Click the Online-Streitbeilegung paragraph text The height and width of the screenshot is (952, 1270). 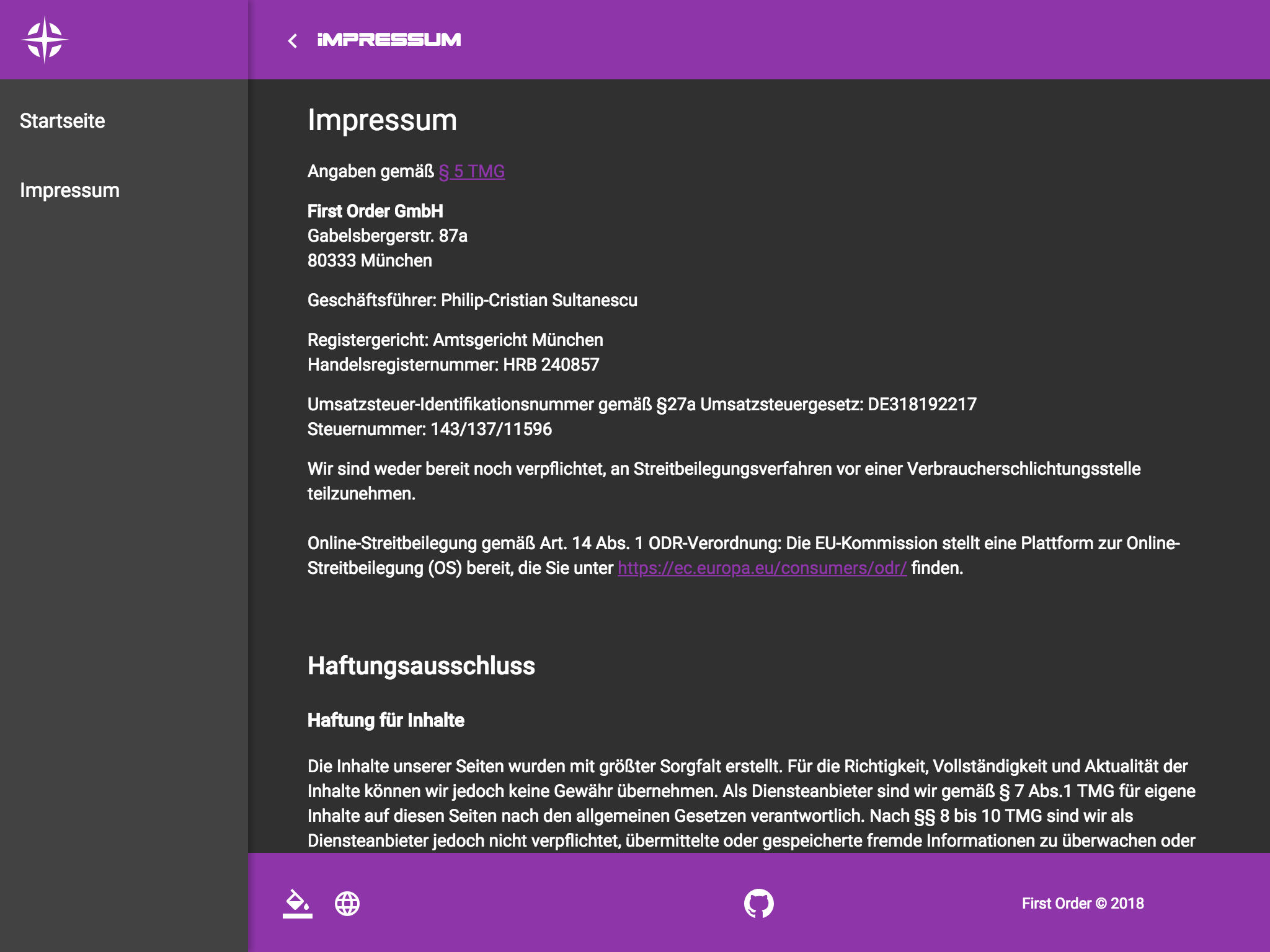tap(744, 555)
